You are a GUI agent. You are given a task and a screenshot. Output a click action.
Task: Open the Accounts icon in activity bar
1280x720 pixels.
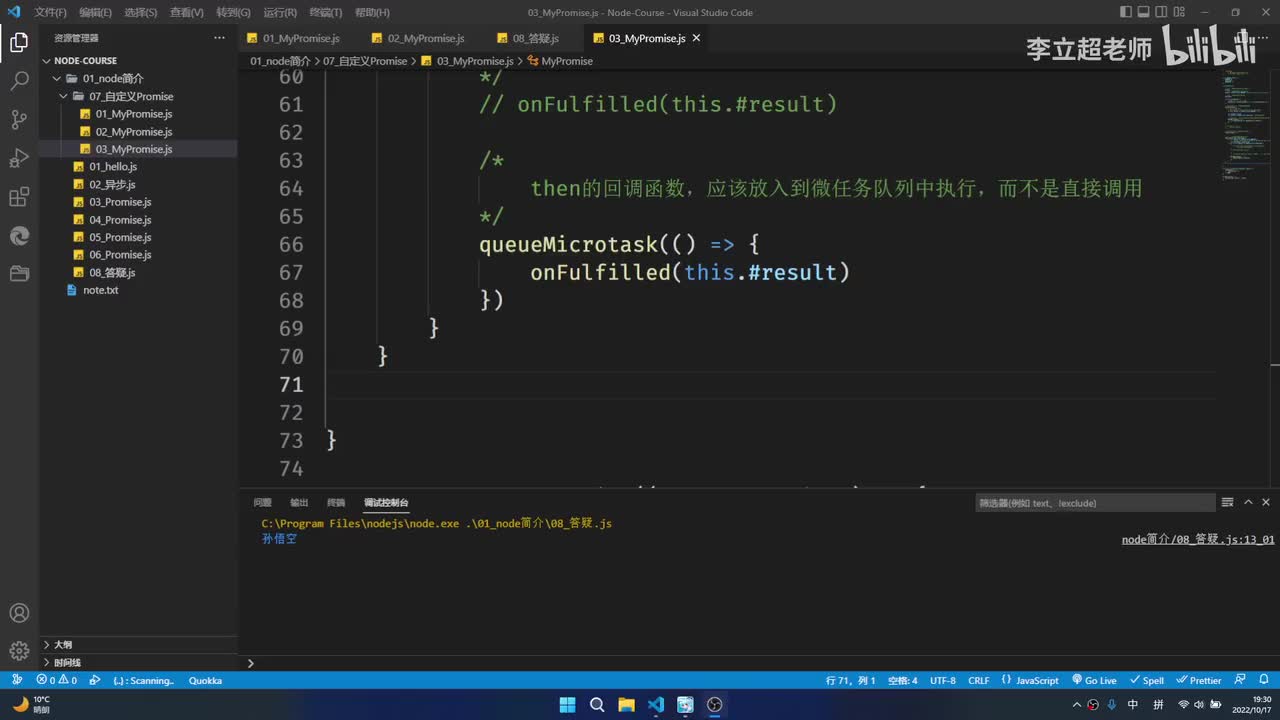(19, 613)
